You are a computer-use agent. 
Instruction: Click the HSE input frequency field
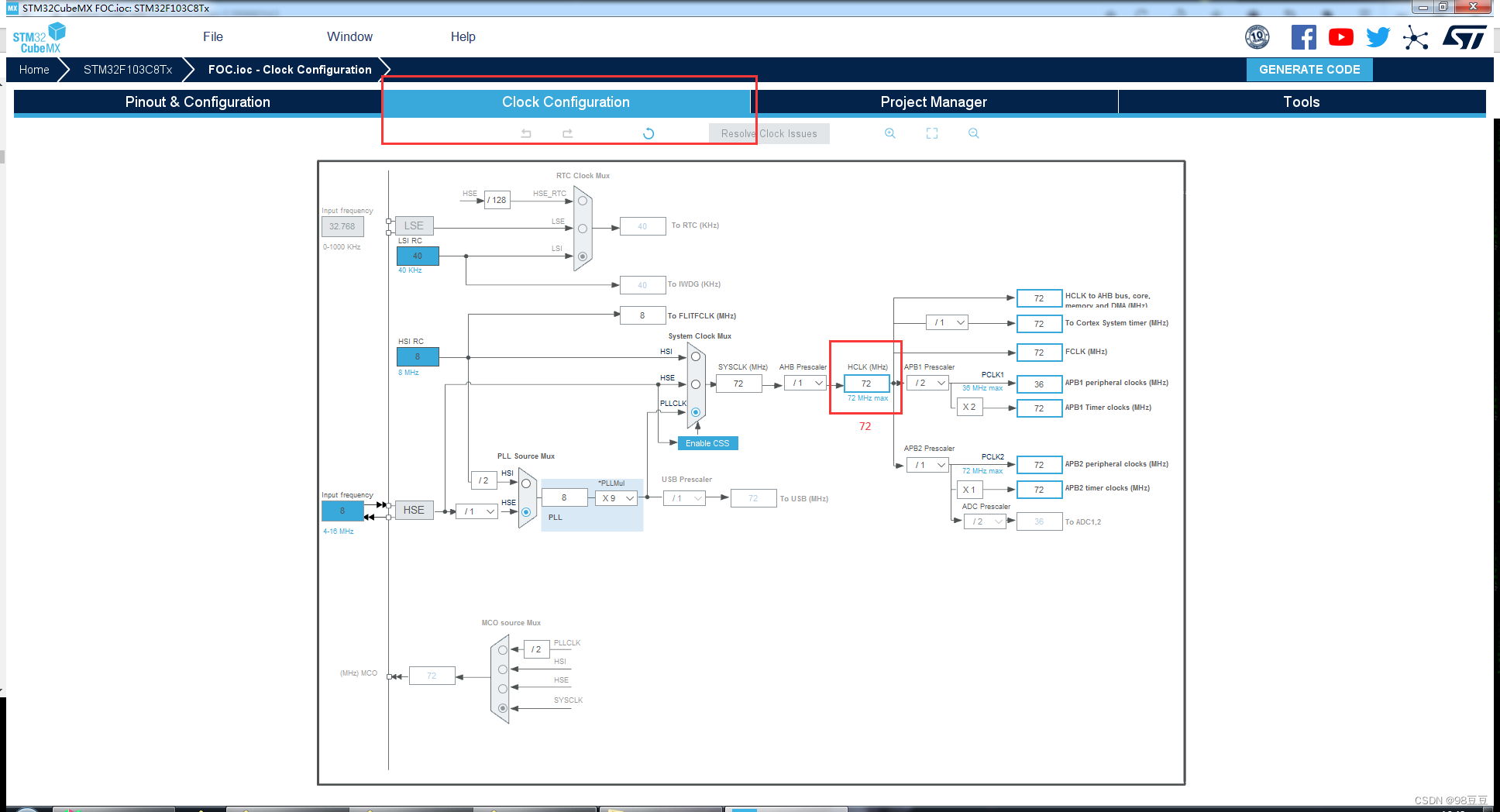(342, 511)
